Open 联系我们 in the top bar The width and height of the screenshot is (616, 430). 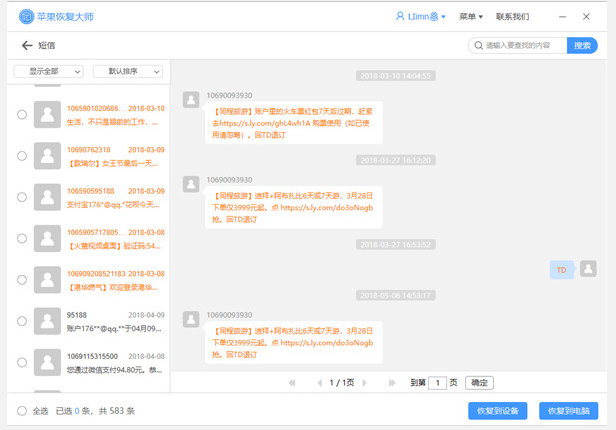click(x=513, y=17)
